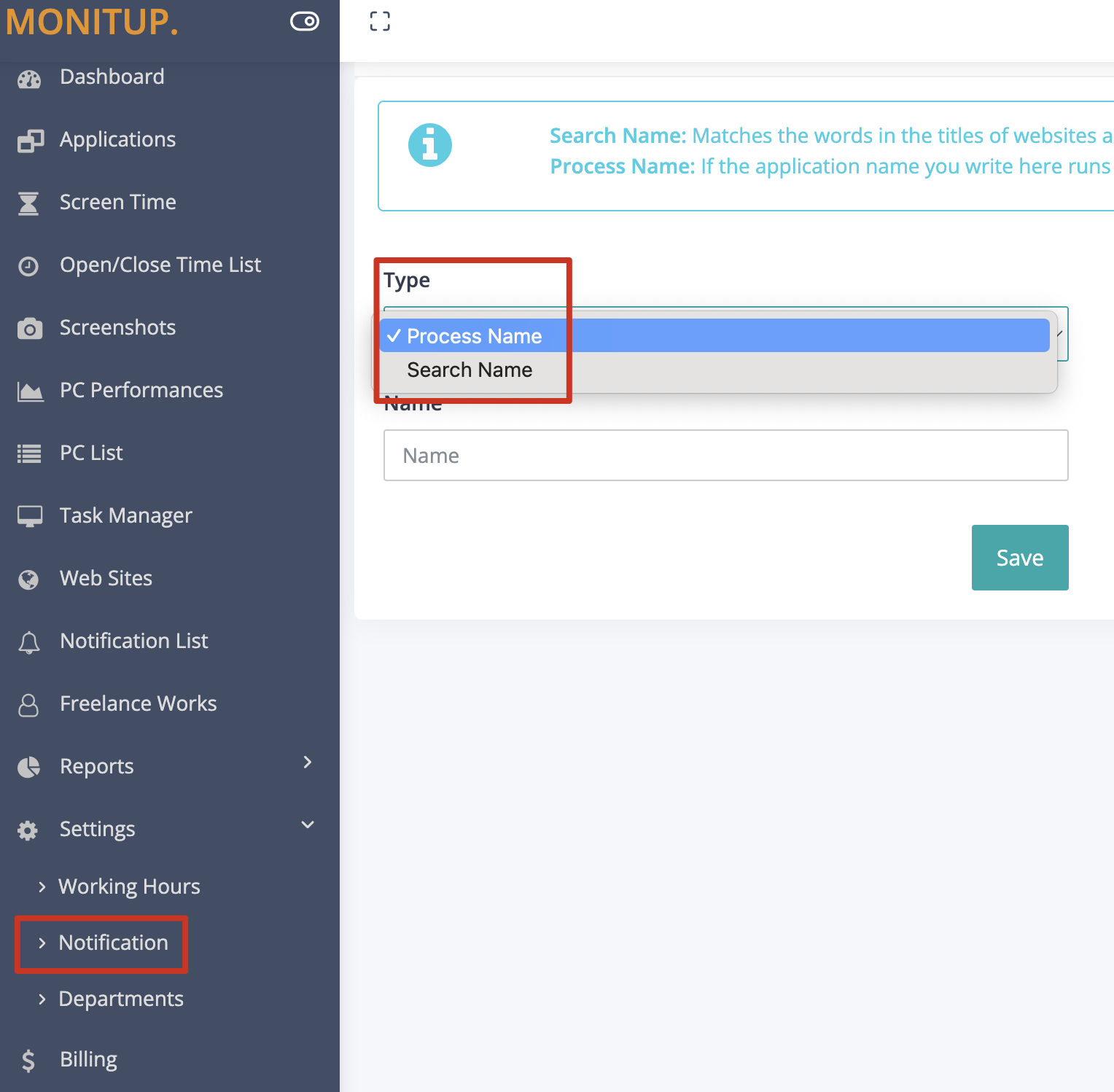
Task: Click the Web Sites globe icon
Action: pyautogui.click(x=28, y=580)
